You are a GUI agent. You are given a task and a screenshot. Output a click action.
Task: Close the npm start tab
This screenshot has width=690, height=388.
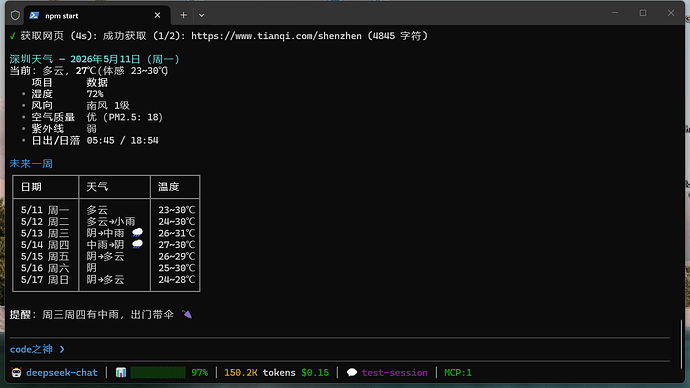pos(157,15)
